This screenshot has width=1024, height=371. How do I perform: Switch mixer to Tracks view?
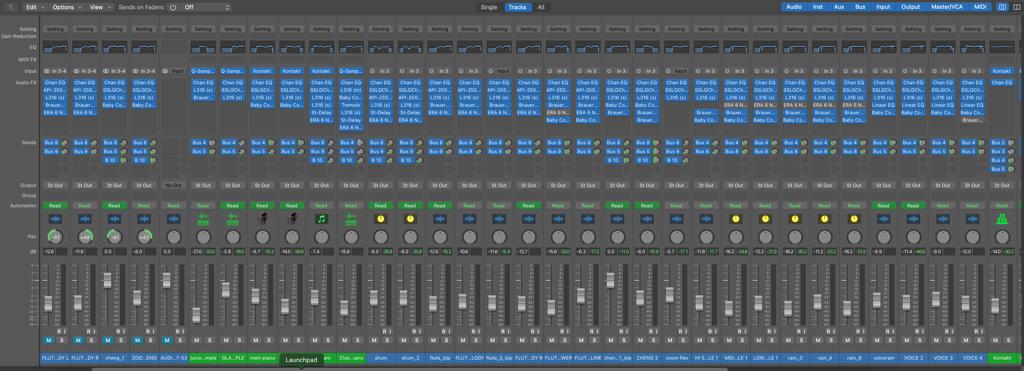pos(517,7)
